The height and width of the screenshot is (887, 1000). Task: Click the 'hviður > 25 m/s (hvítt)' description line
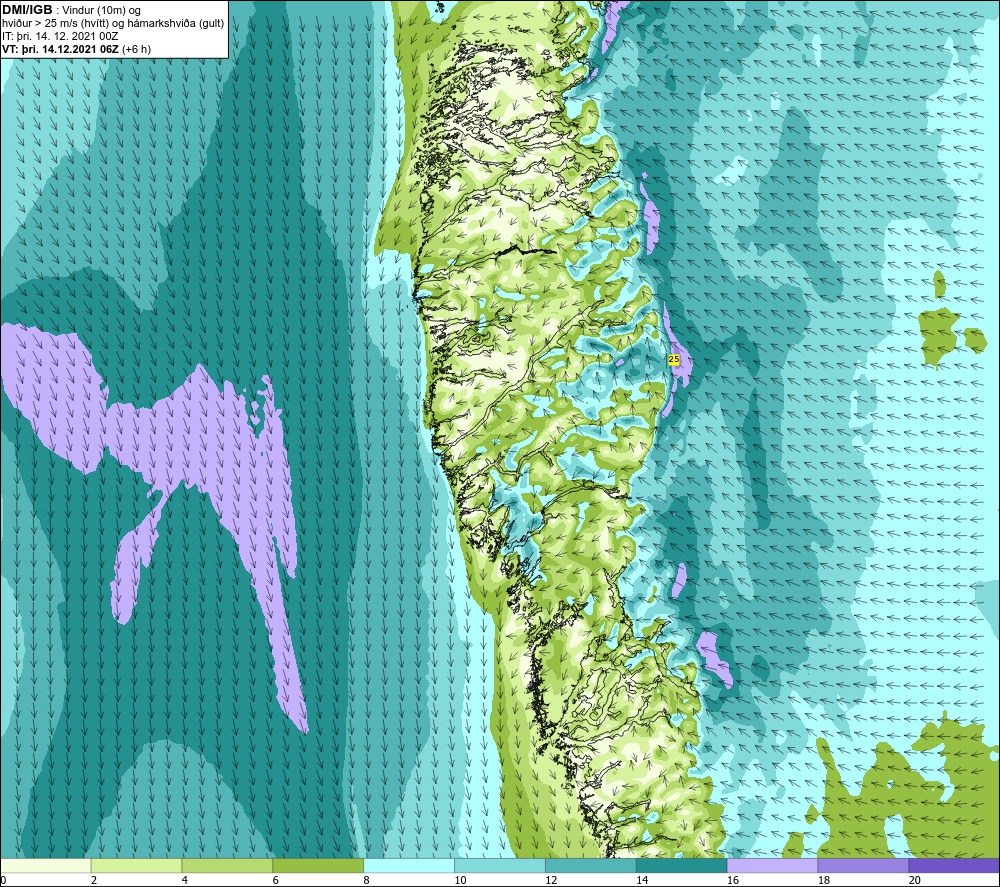[x=113, y=23]
